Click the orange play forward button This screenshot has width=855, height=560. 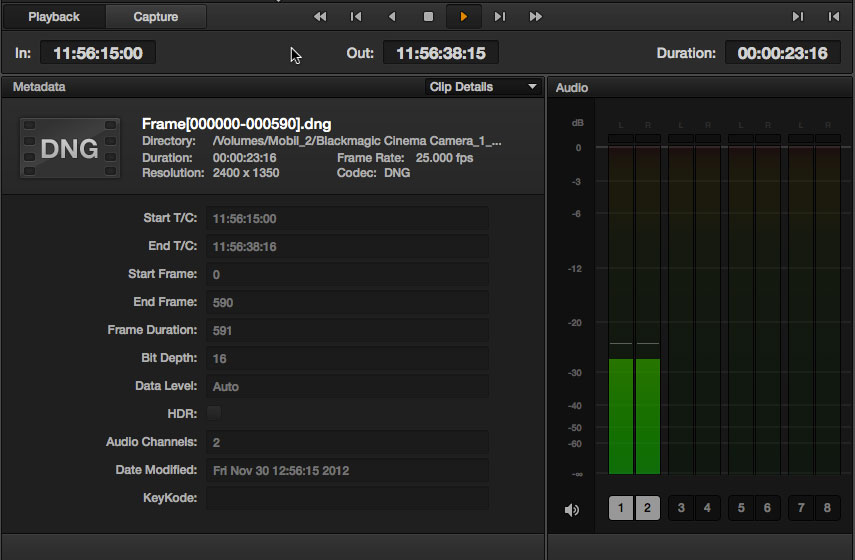coord(463,17)
